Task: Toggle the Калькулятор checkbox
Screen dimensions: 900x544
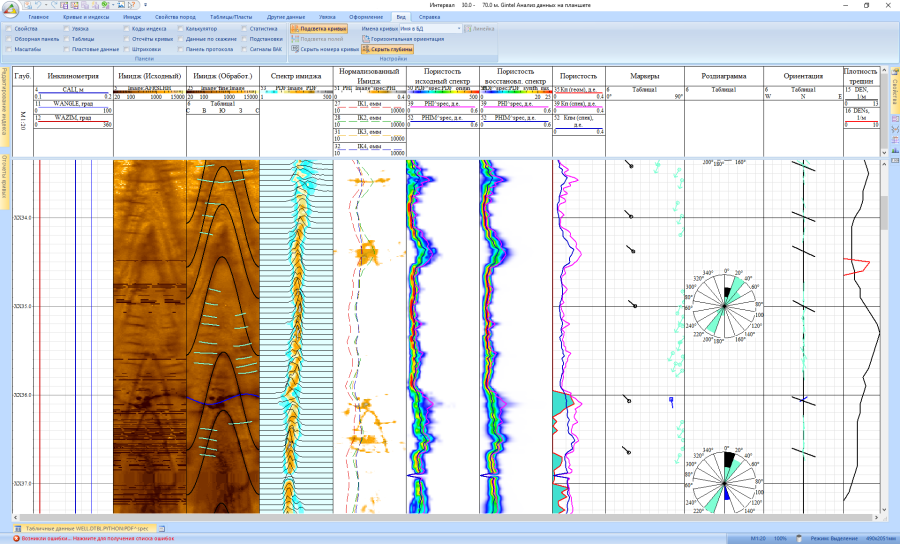Action: [x=181, y=29]
